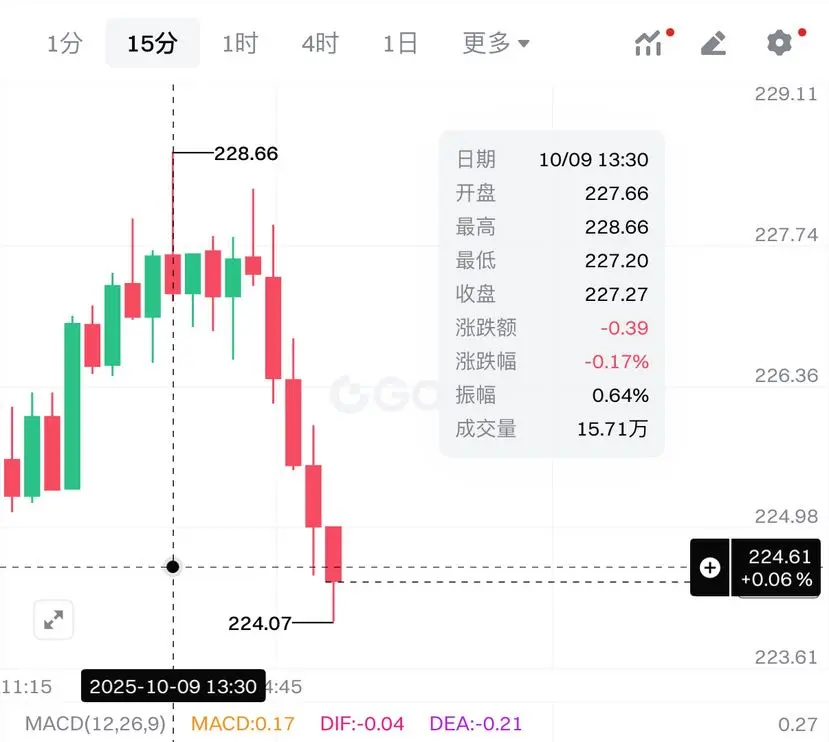Screen dimensions: 829x742
Task: Select the 1日 timeframe
Action: (x=400, y=43)
